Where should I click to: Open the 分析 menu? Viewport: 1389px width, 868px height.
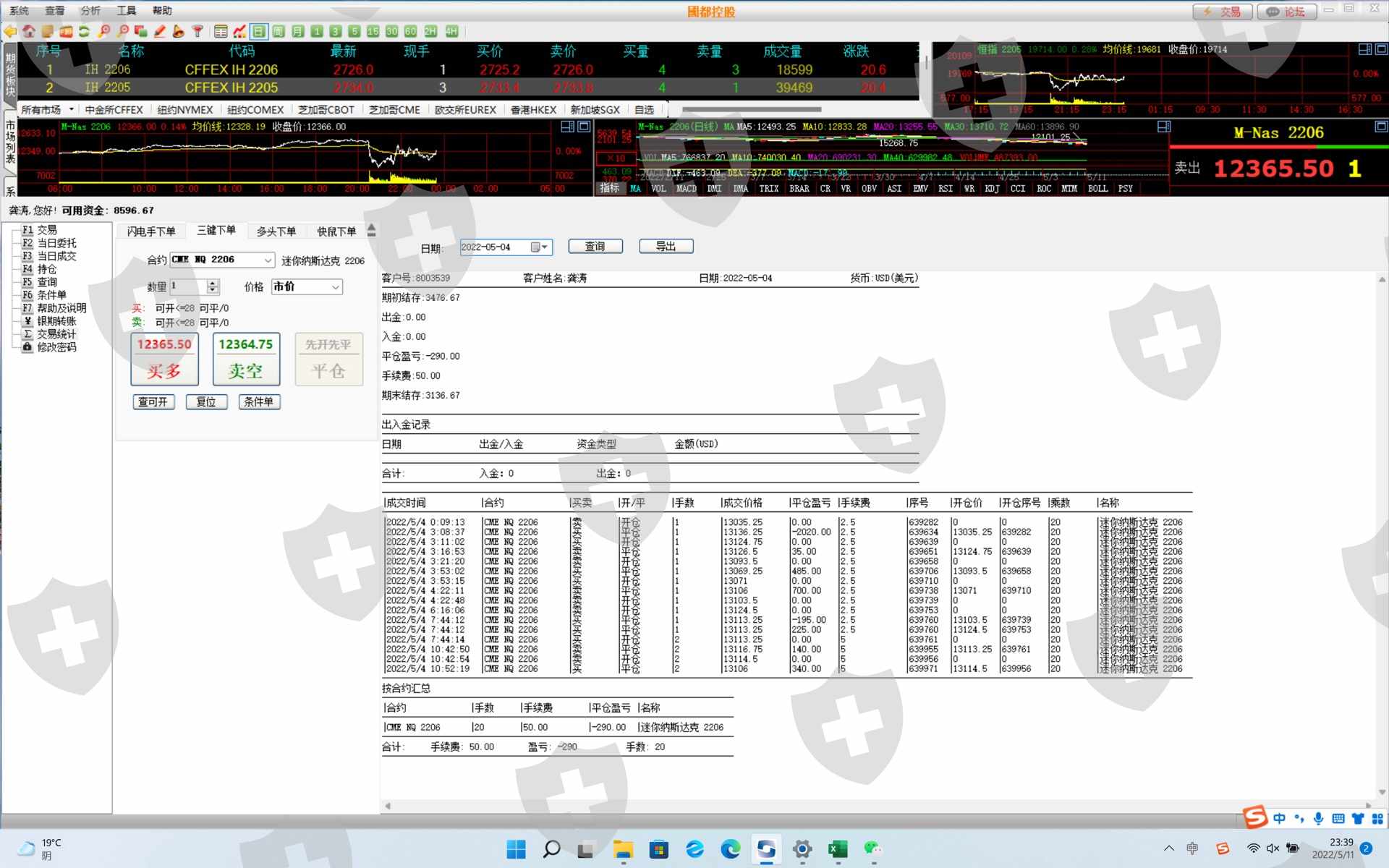coord(90,10)
